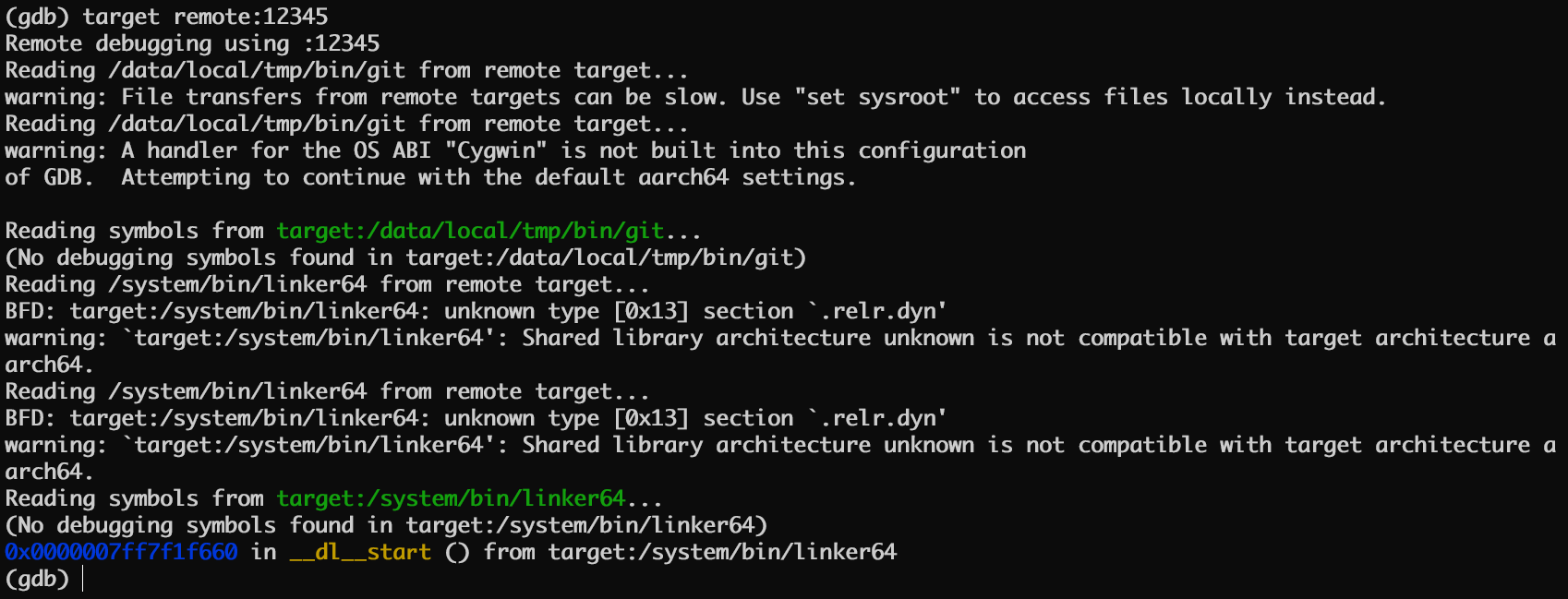Click the white "target:/system/bin/linker64" on the last output line
The image size is (1568, 599).
722,552
